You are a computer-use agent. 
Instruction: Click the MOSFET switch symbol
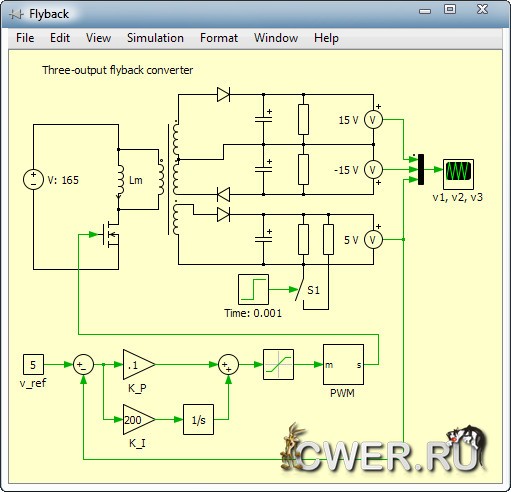(110, 235)
